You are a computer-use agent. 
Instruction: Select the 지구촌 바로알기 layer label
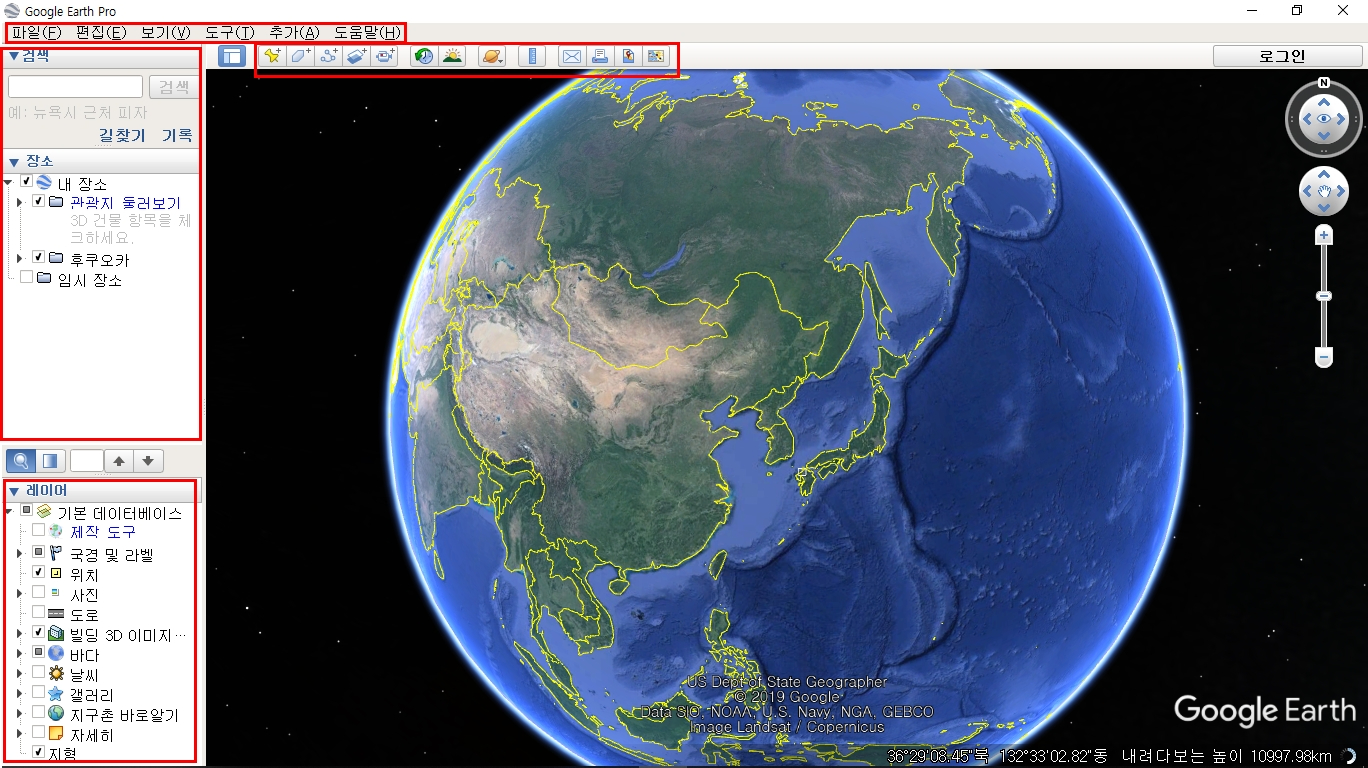[x=124, y=714]
